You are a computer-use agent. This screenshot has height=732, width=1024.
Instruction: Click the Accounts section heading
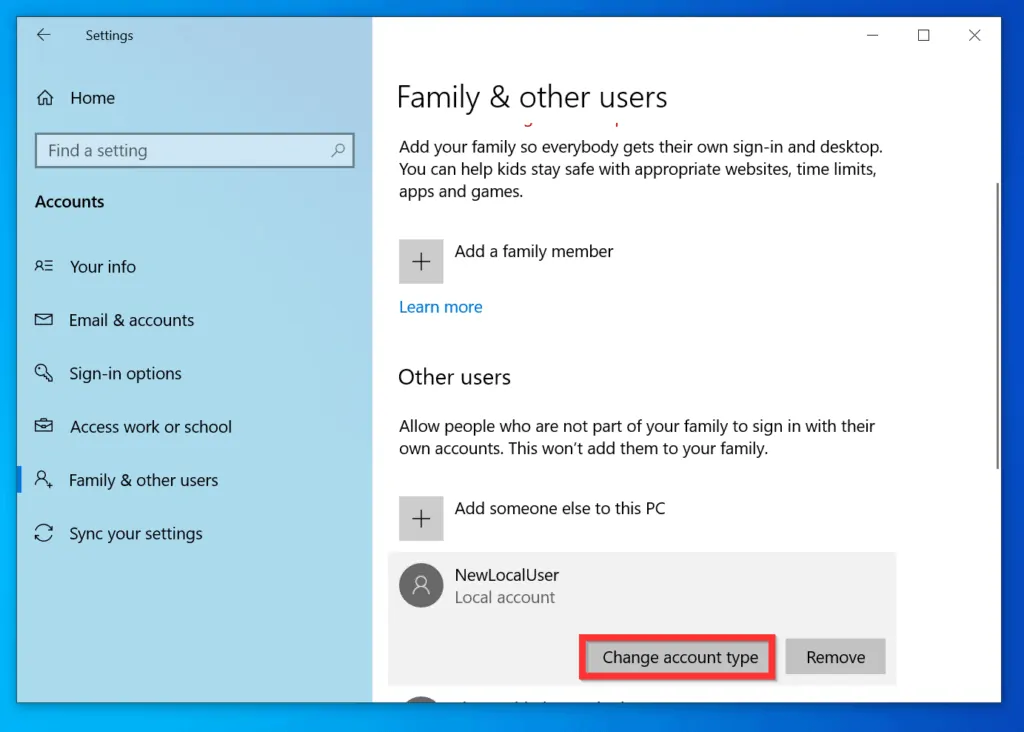pyautogui.click(x=70, y=202)
